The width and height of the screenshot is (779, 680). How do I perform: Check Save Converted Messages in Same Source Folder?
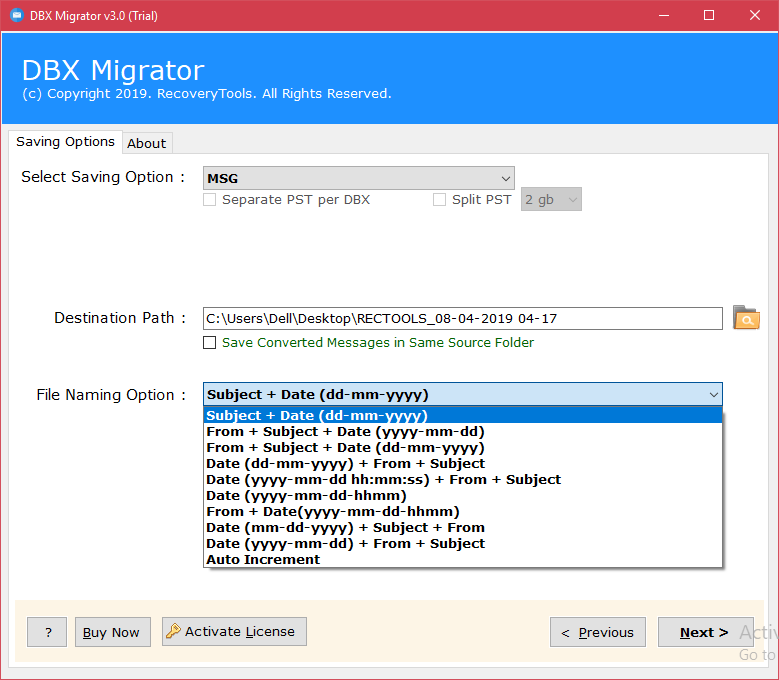[x=210, y=343]
